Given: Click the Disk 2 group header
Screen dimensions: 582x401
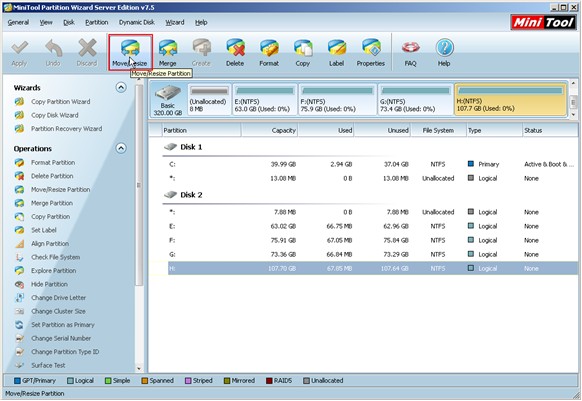Looking at the screenshot, I should [183, 195].
